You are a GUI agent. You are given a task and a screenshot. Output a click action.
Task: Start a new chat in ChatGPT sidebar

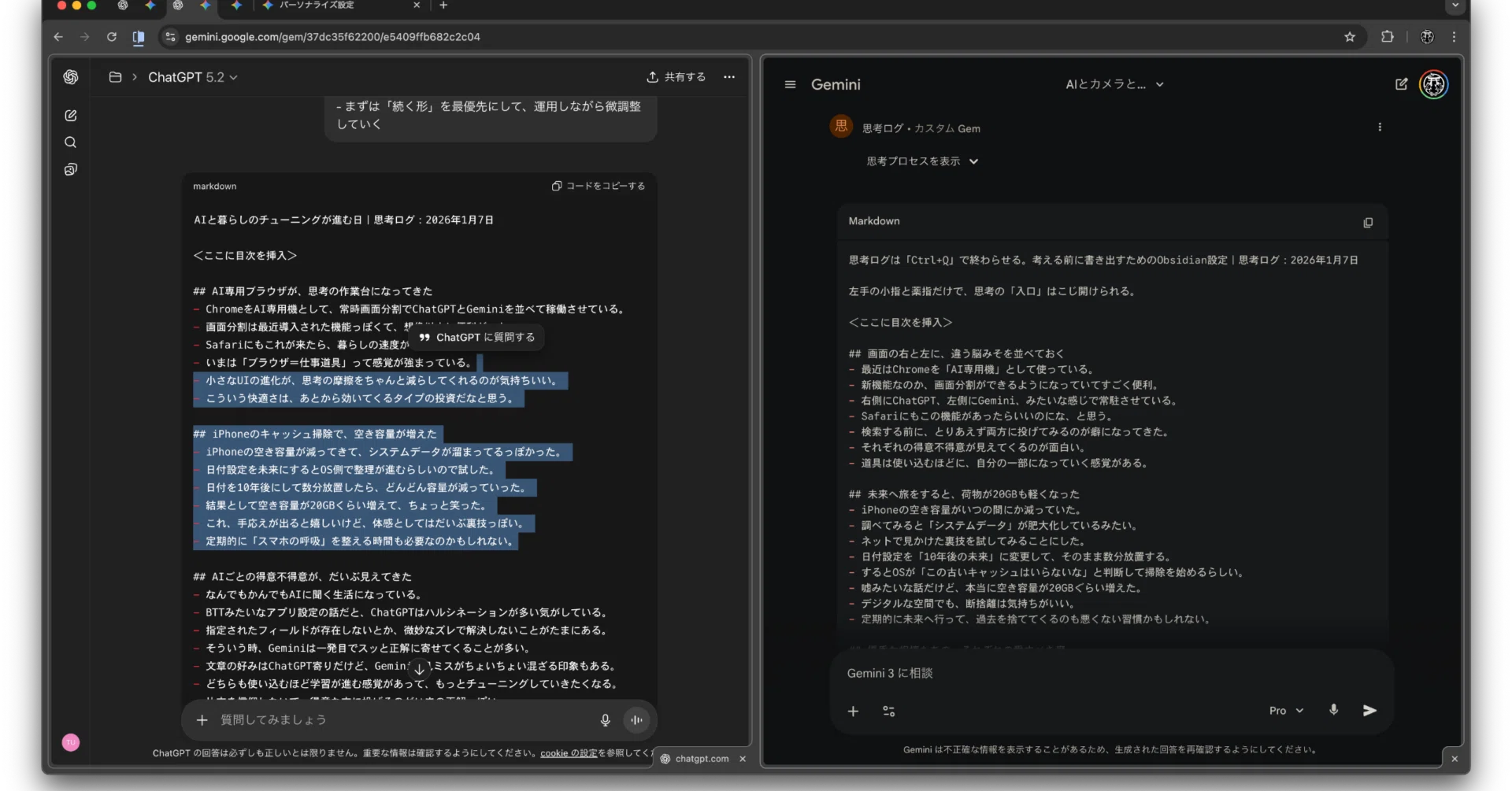click(x=71, y=116)
